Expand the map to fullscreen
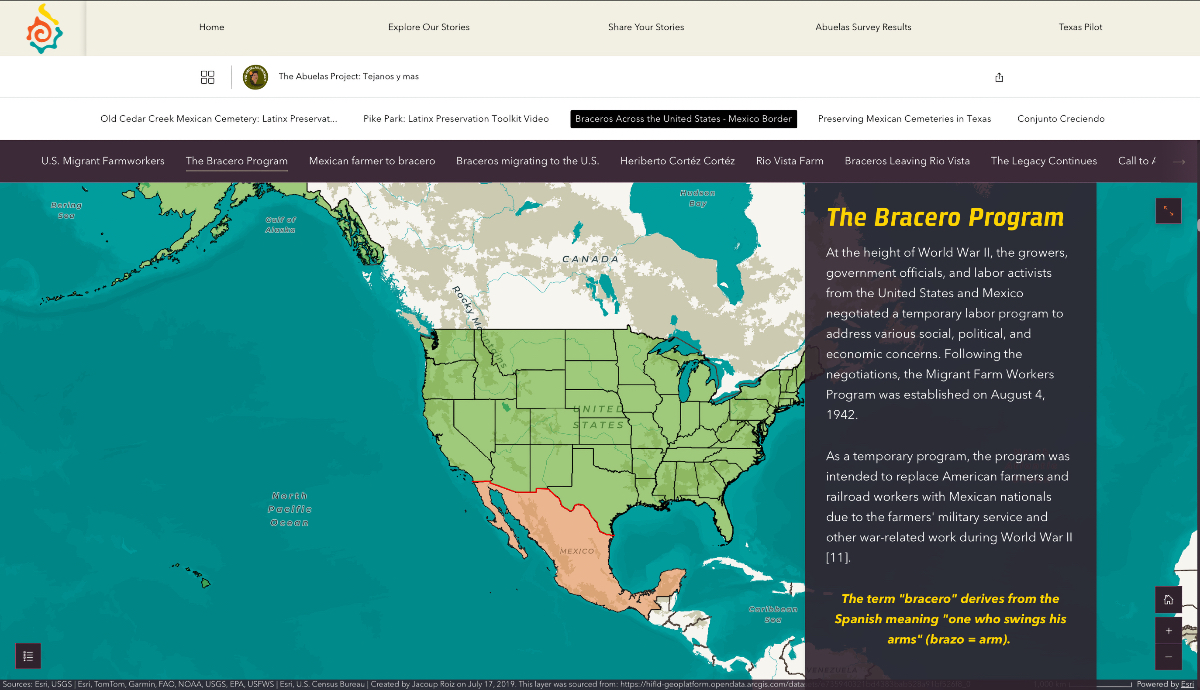 pyautogui.click(x=1168, y=210)
